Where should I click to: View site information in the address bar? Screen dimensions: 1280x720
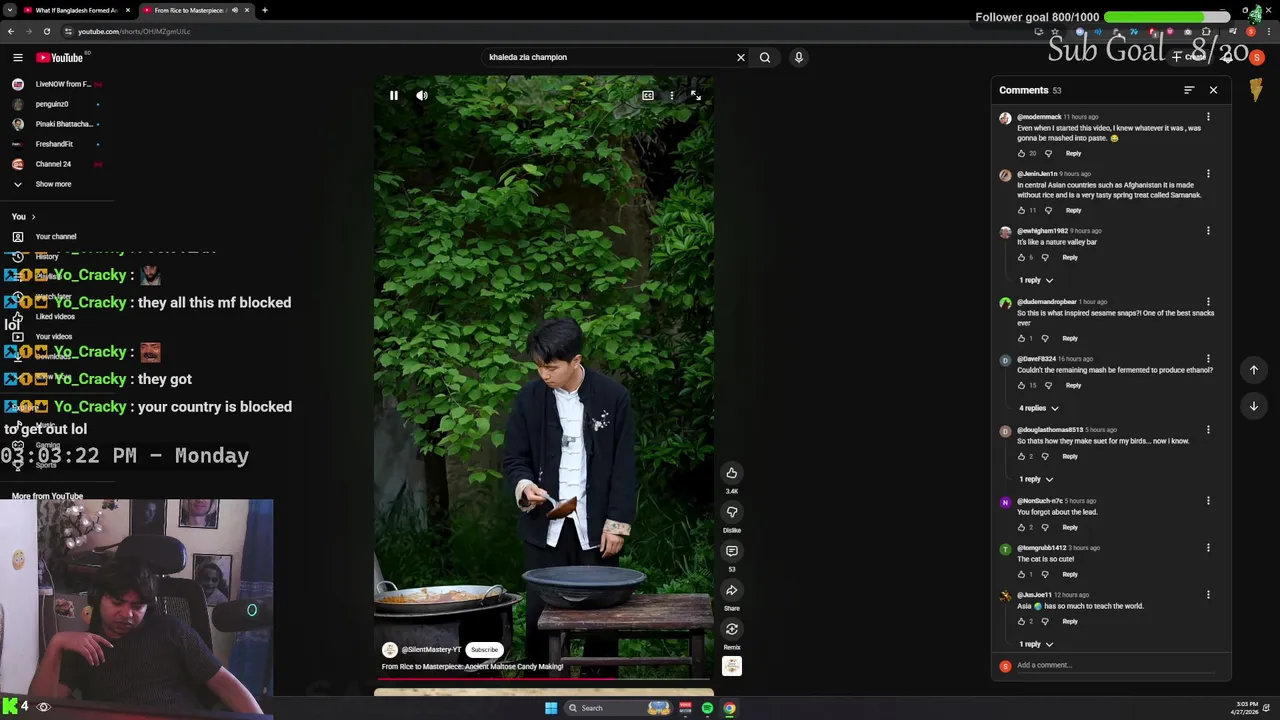(68, 31)
